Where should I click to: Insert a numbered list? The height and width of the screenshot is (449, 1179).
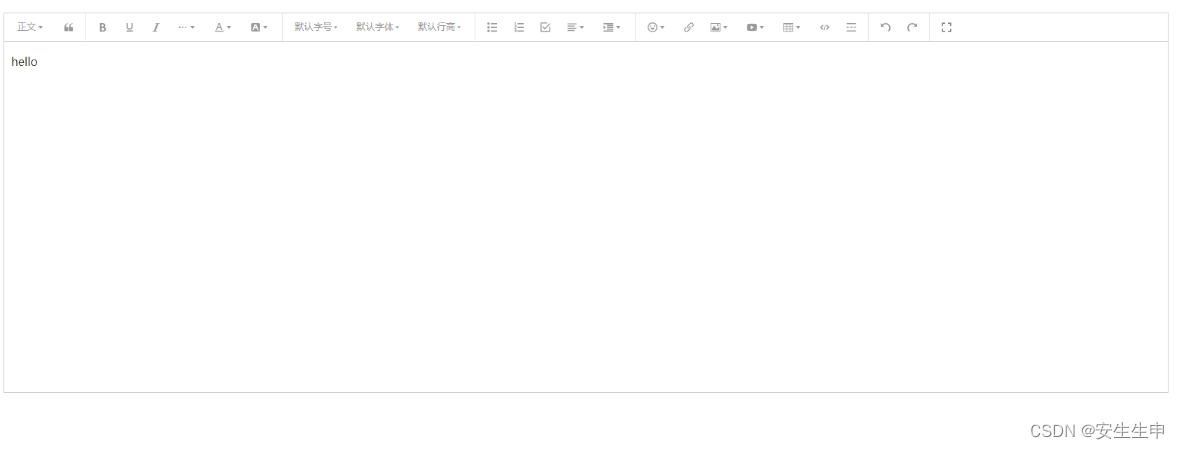click(x=519, y=27)
